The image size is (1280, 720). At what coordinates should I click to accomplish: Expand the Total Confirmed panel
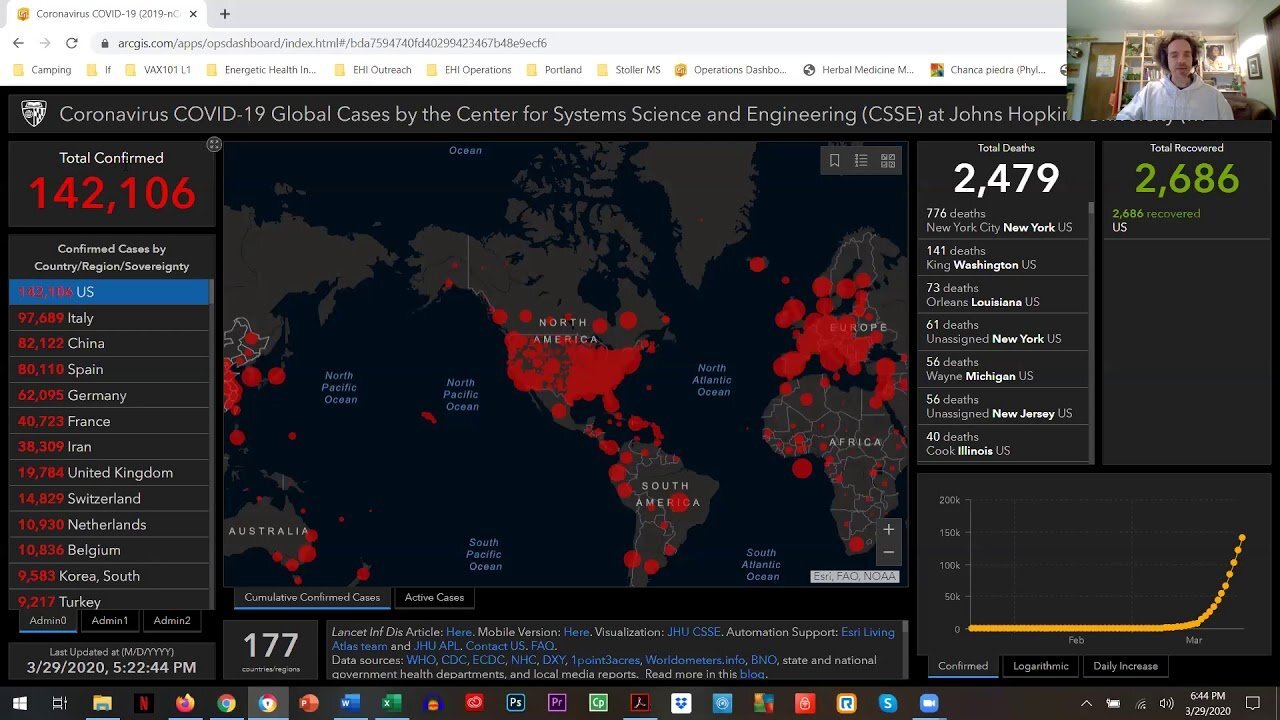pos(214,145)
